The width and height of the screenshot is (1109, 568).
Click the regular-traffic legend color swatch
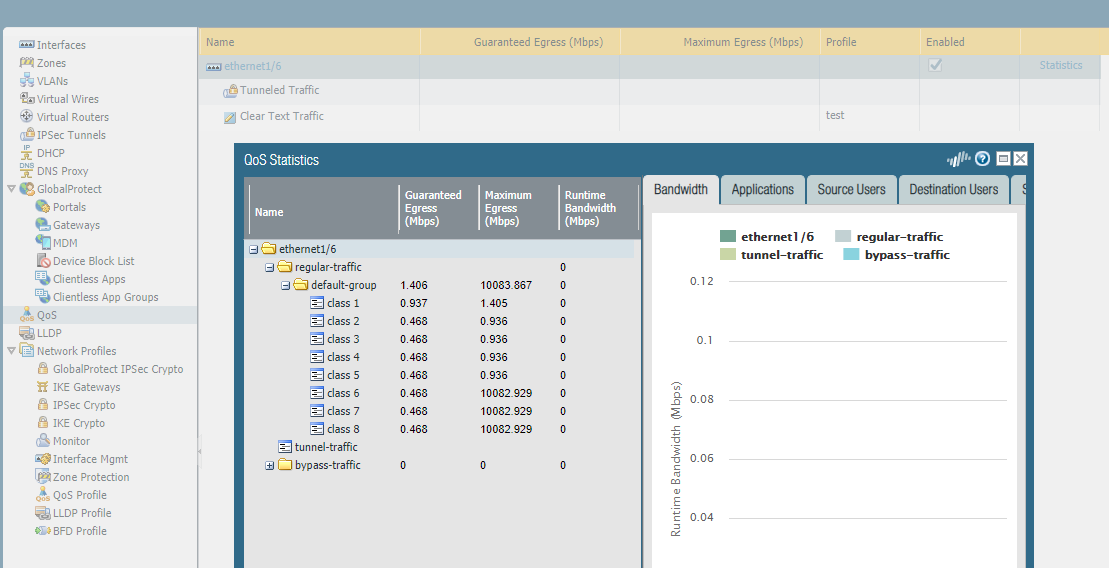point(843,237)
